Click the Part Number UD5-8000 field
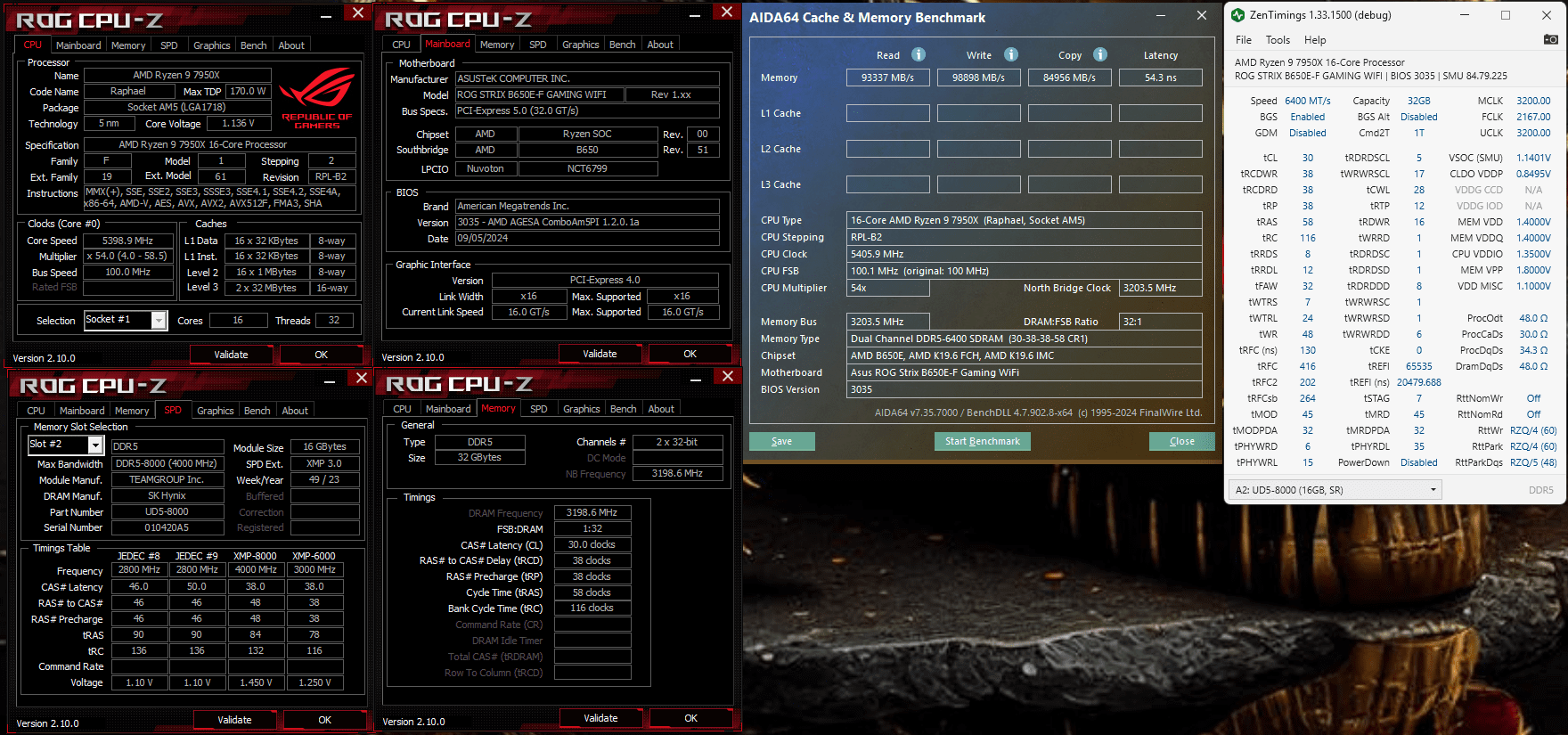 167,512
